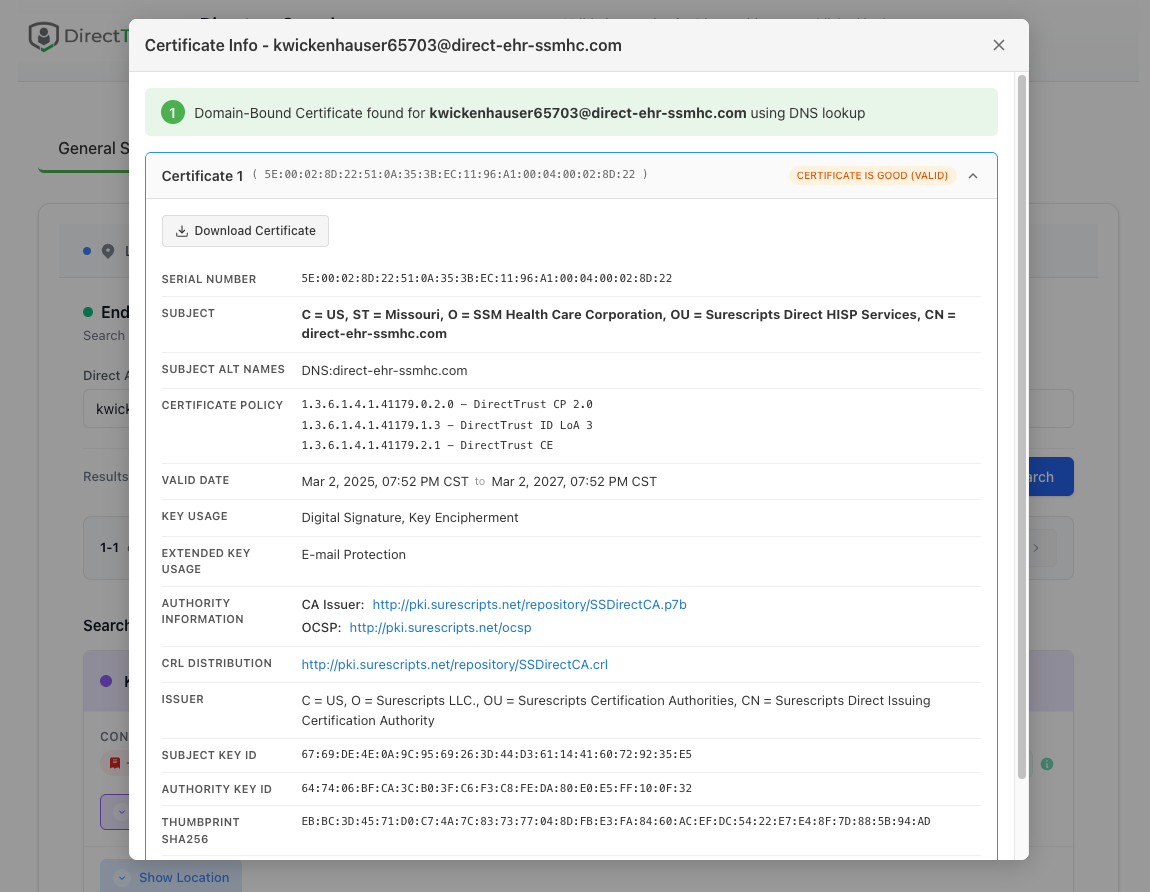Click Download Certificate button
Viewport: 1150px width, 892px height.
pos(245,231)
